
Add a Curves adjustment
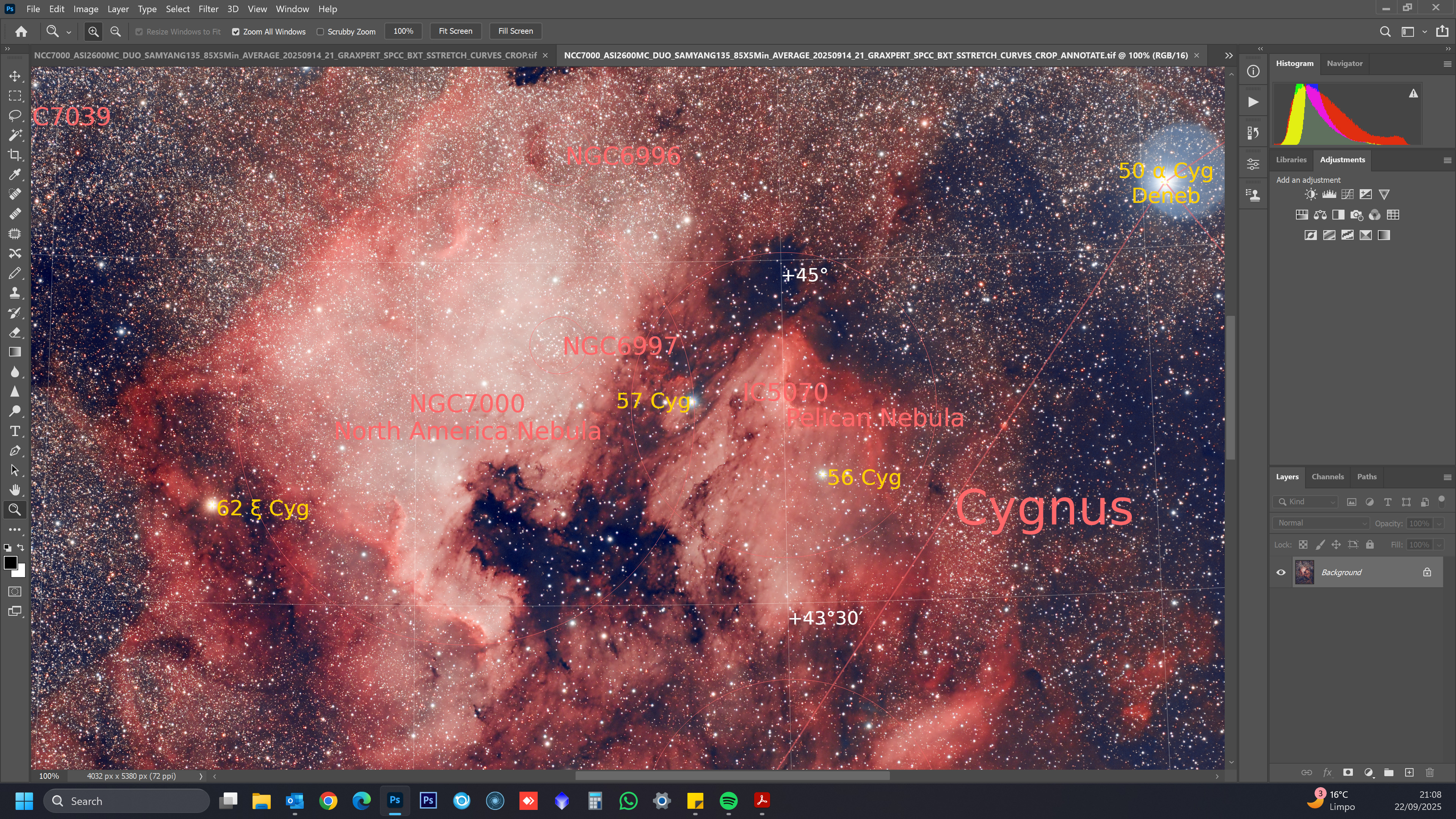pyautogui.click(x=1348, y=195)
